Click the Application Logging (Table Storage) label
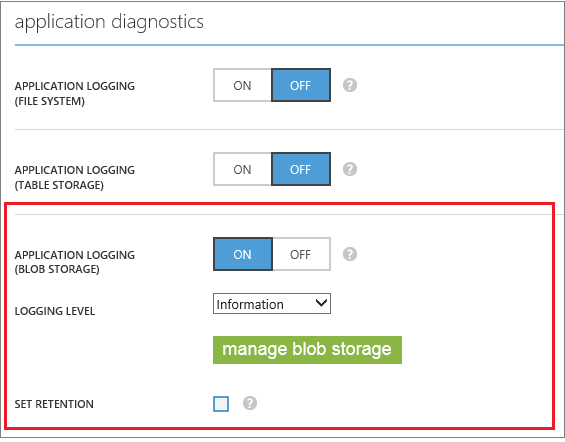This screenshot has width=565, height=442. (x=75, y=178)
